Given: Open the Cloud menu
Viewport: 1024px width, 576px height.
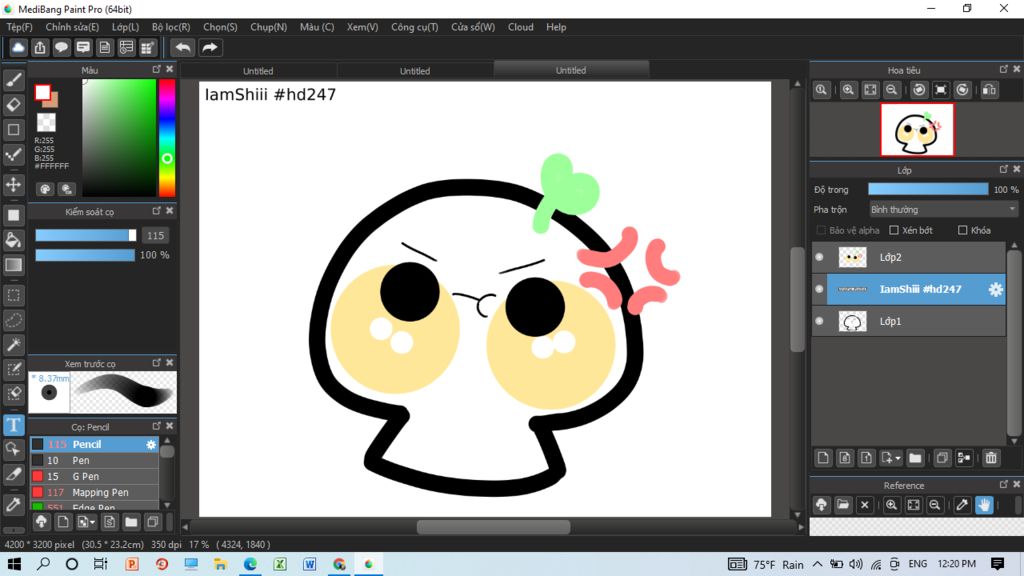Looking at the screenshot, I should [x=520, y=27].
